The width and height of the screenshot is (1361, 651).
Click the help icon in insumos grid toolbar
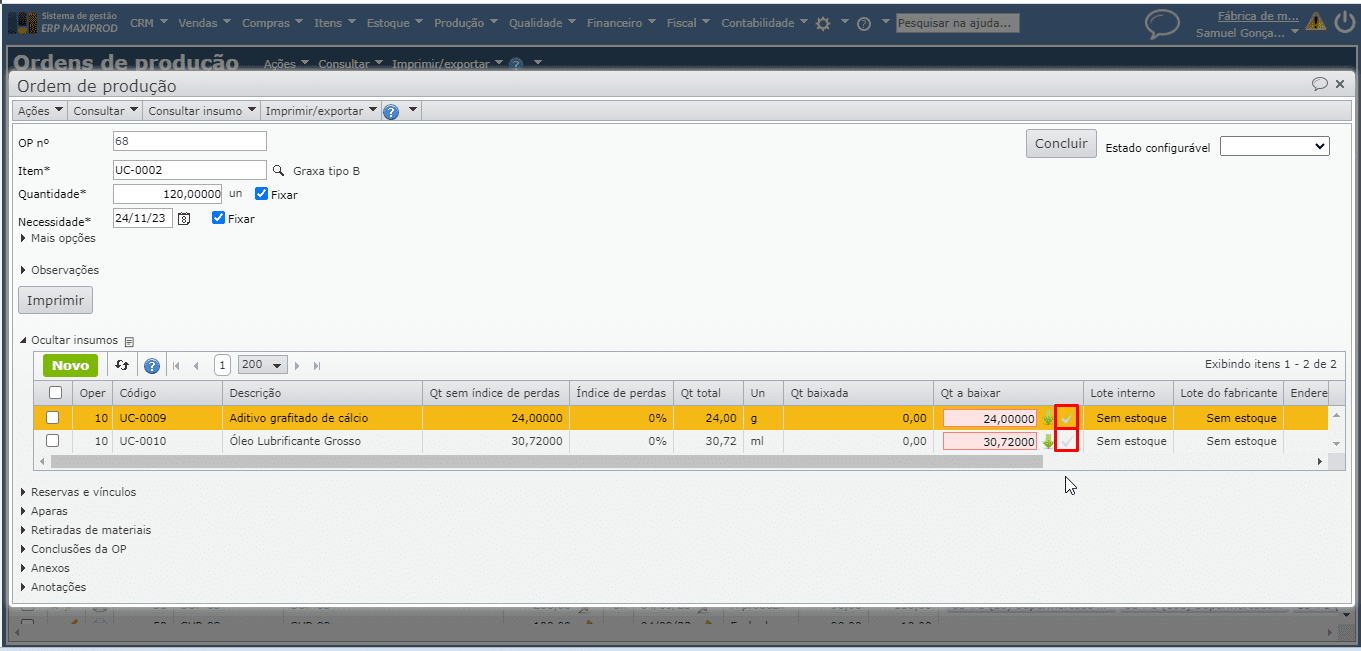[x=152, y=366]
